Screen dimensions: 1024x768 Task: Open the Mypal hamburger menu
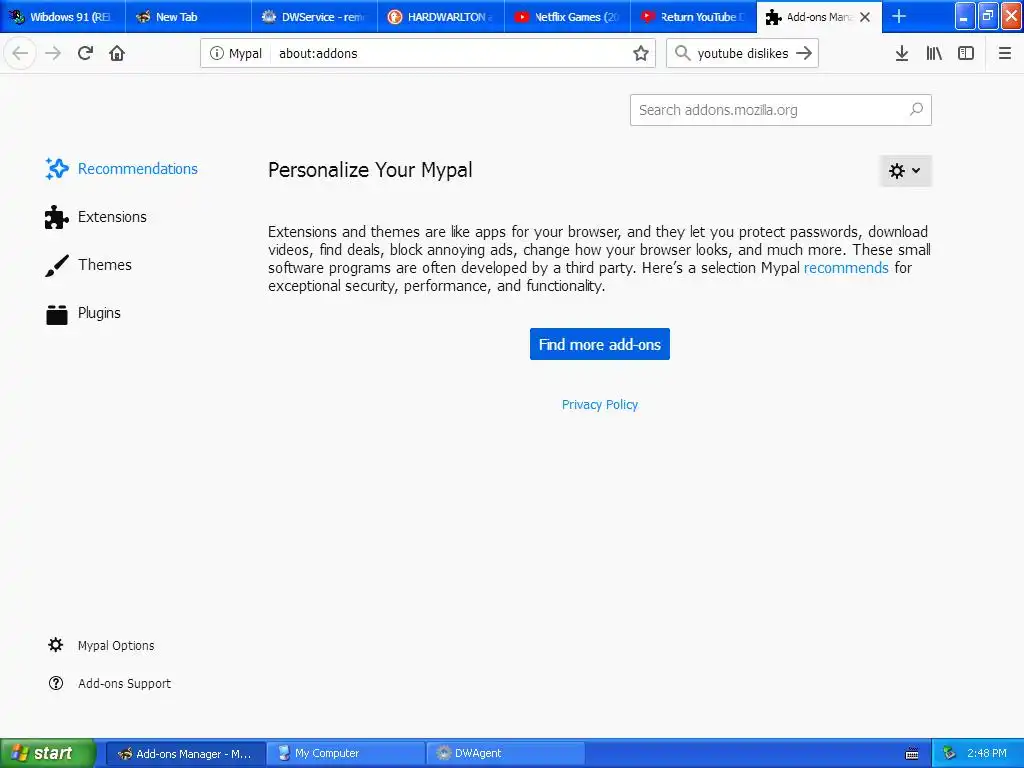pyautogui.click(x=1005, y=54)
